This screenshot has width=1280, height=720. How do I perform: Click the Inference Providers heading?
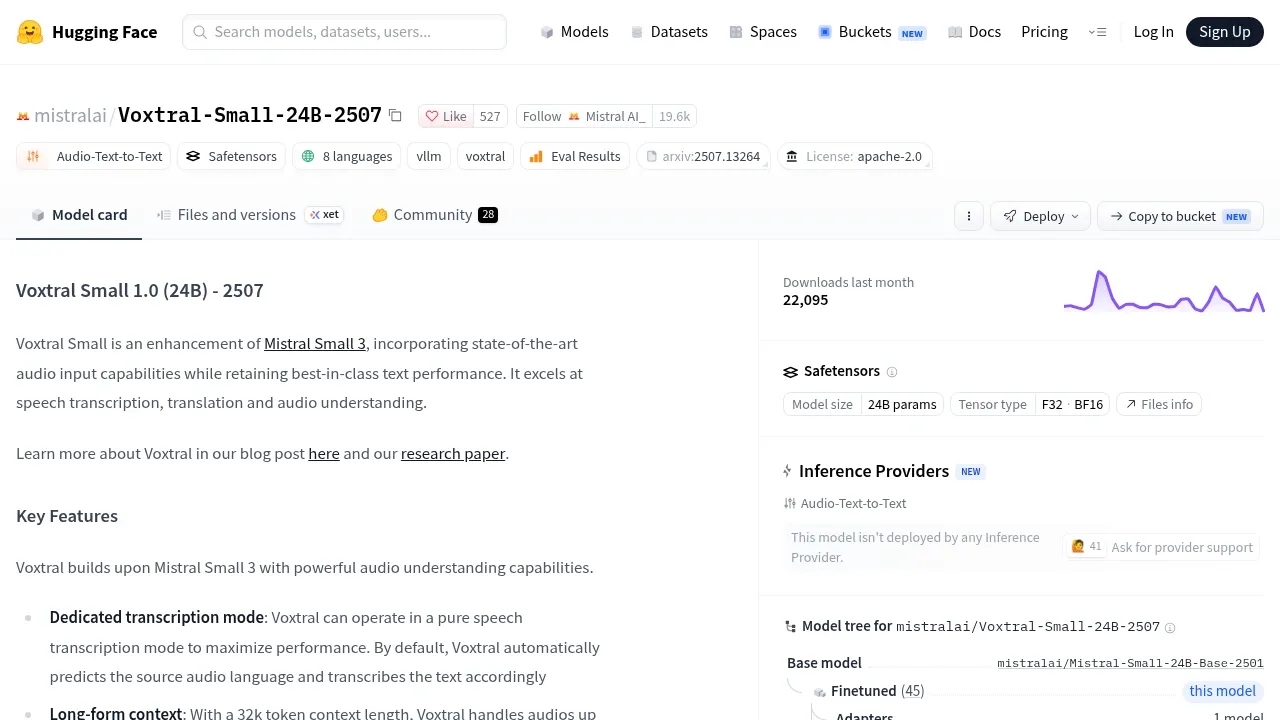pyautogui.click(x=874, y=471)
